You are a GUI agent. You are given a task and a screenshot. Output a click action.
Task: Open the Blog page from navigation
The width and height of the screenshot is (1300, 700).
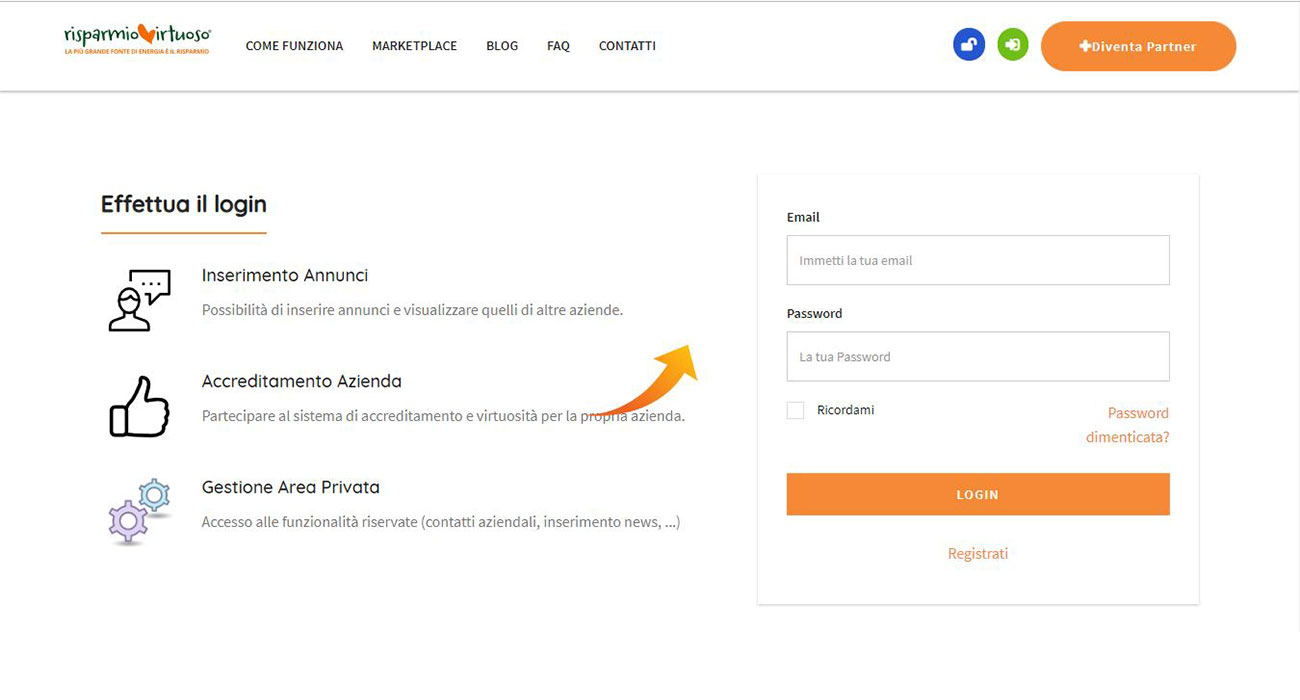click(x=502, y=46)
